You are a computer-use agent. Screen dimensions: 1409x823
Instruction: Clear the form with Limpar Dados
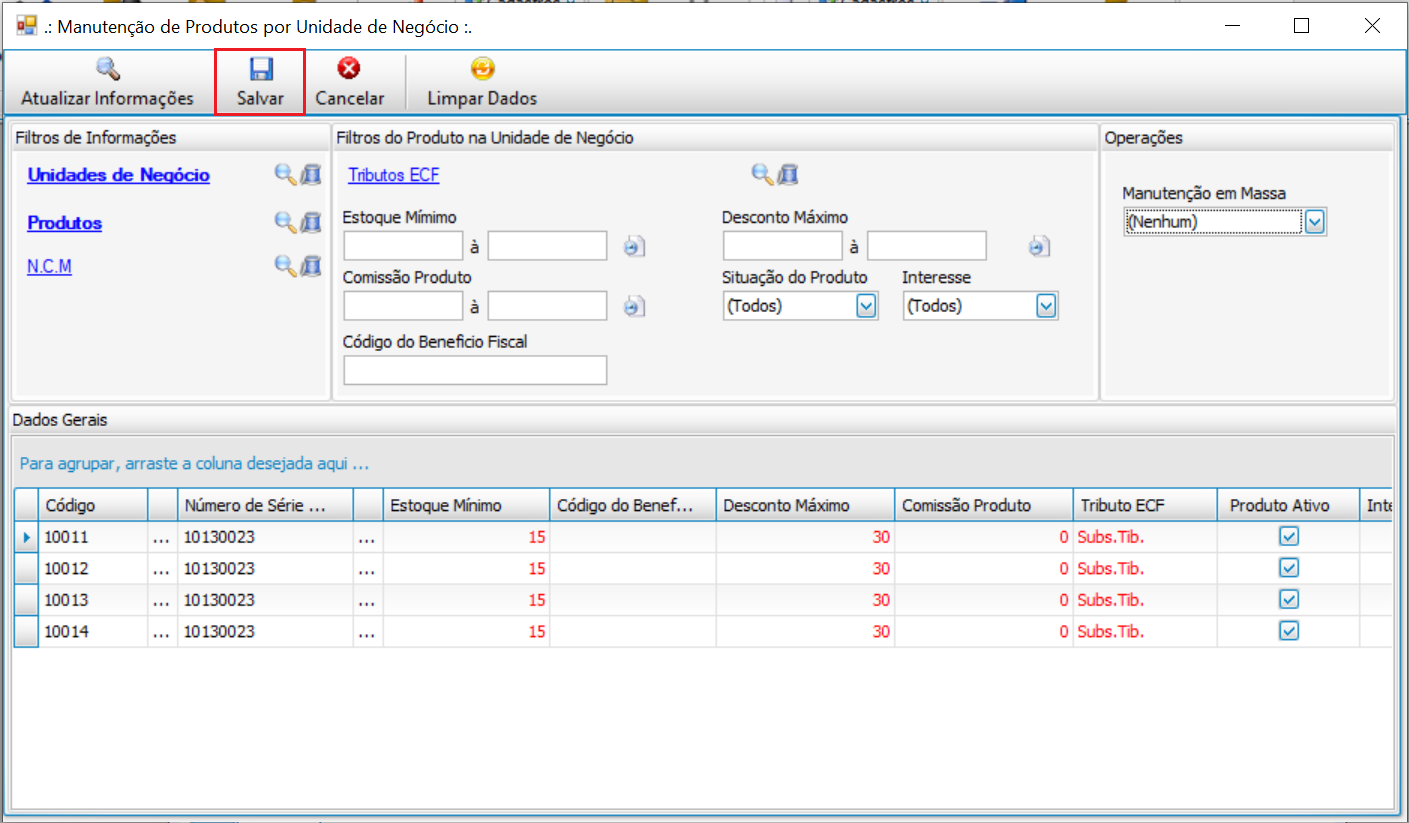pyautogui.click(x=482, y=83)
